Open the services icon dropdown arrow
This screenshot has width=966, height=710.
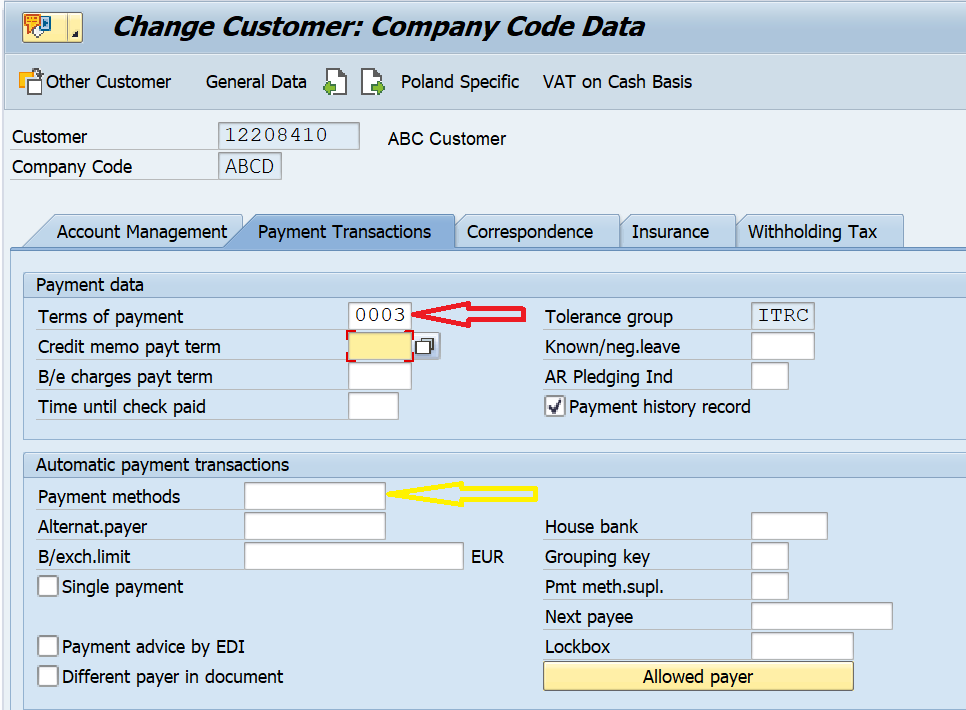click(x=75, y=27)
